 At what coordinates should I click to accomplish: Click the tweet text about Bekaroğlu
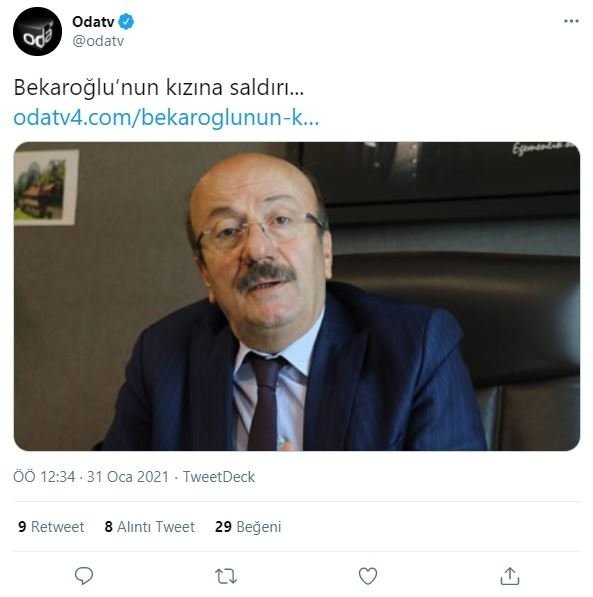point(159,88)
